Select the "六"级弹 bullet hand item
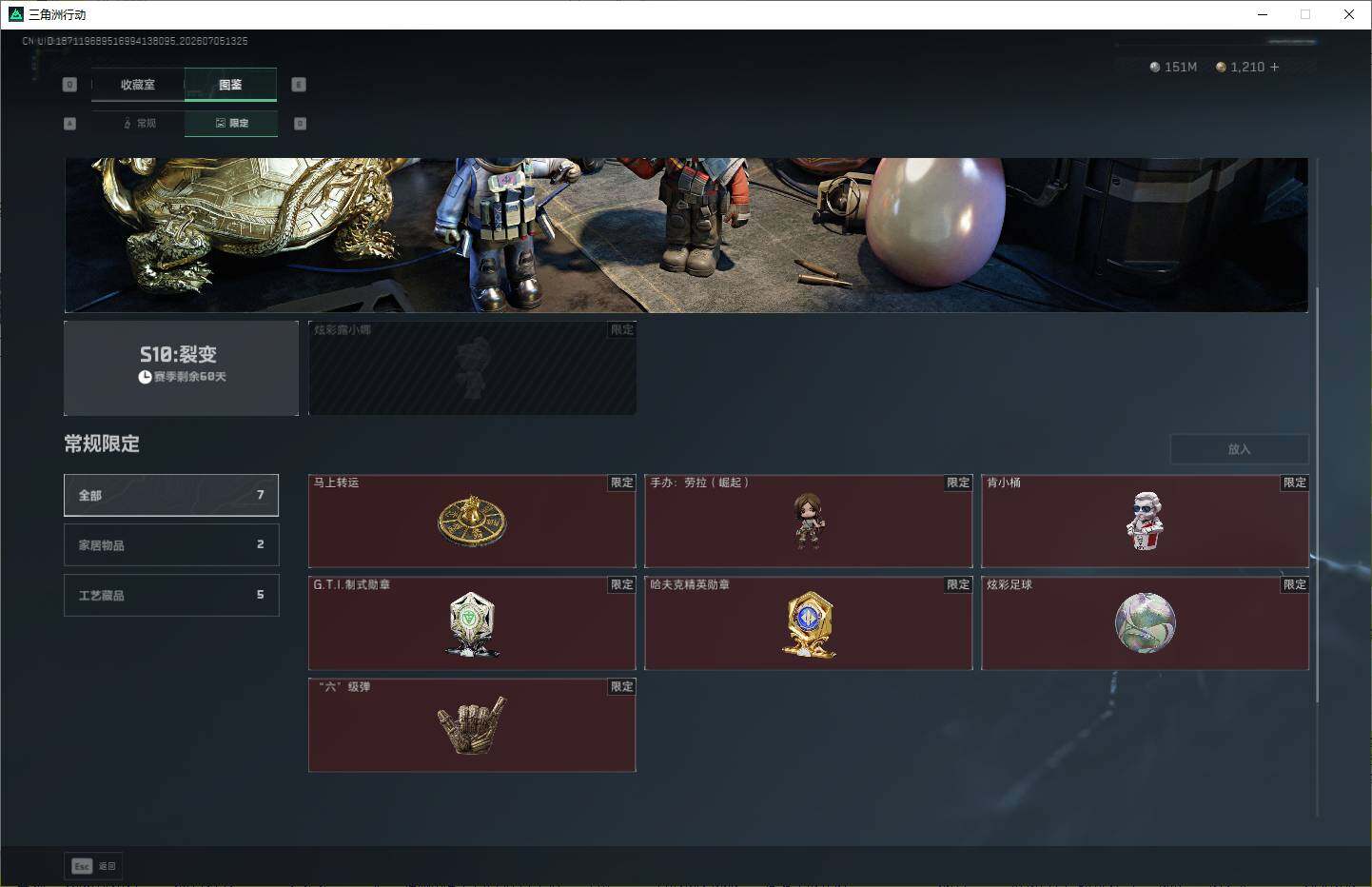This screenshot has width=1372, height=887. click(472, 724)
